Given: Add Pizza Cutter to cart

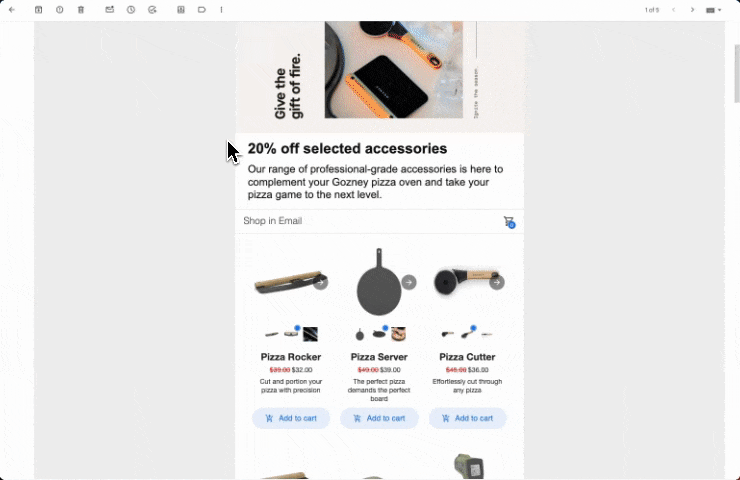Looking at the screenshot, I should (467, 418).
